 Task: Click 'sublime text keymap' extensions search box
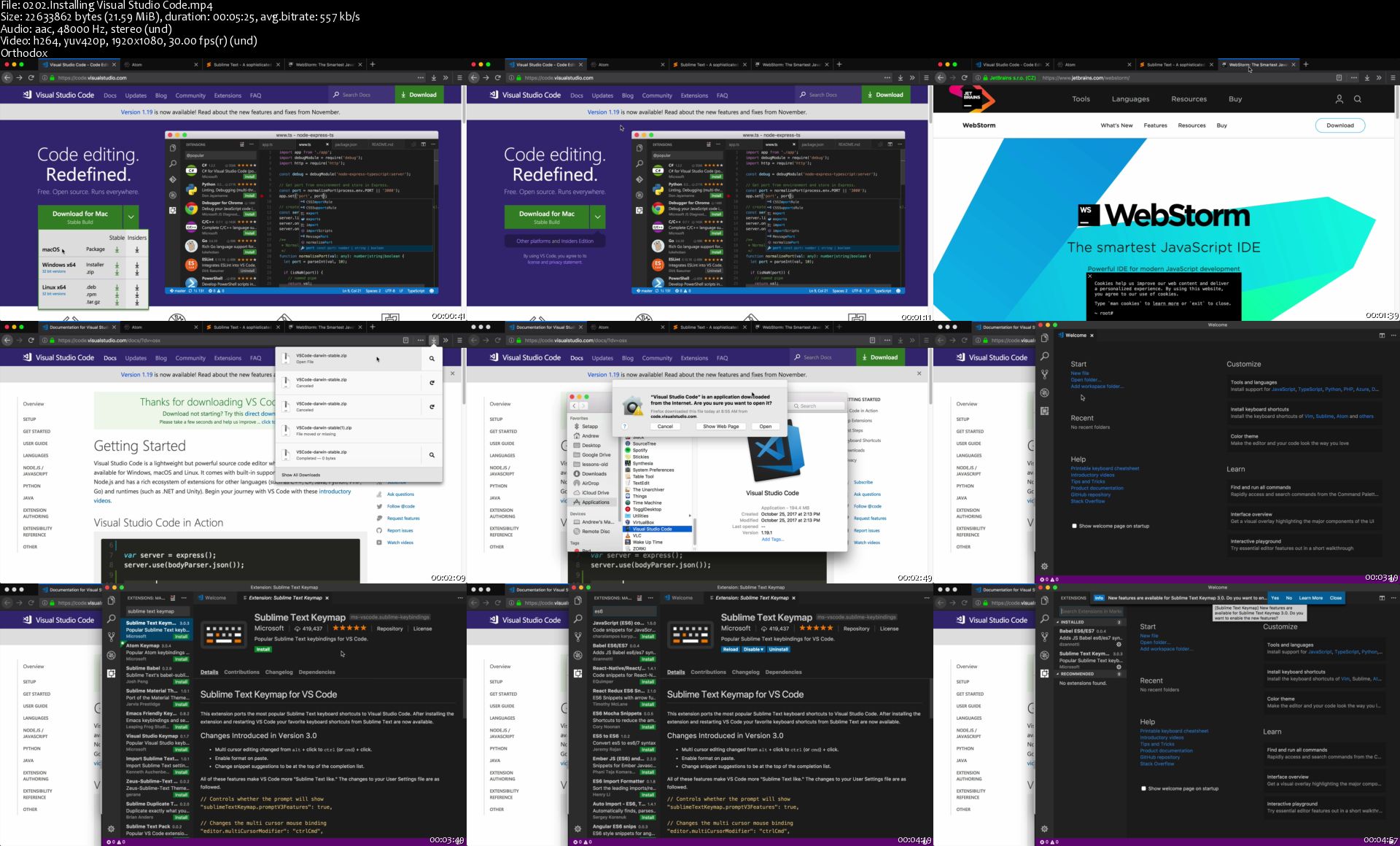pyautogui.click(x=158, y=611)
